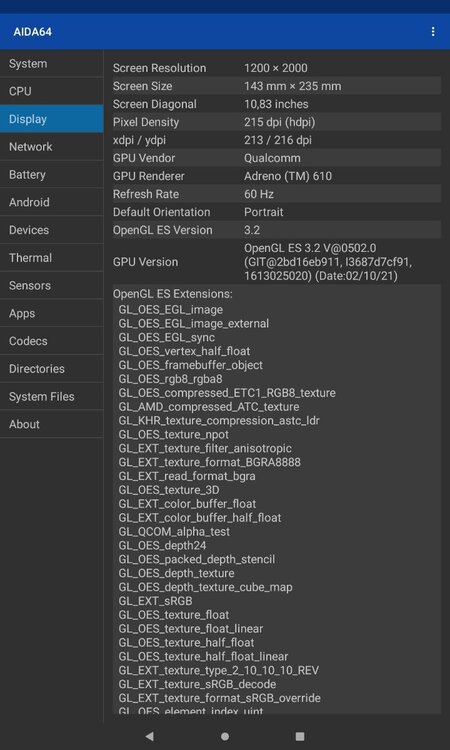Image resolution: width=450 pixels, height=750 pixels.
Task: Open the Directories section
Action: [x=52, y=369]
